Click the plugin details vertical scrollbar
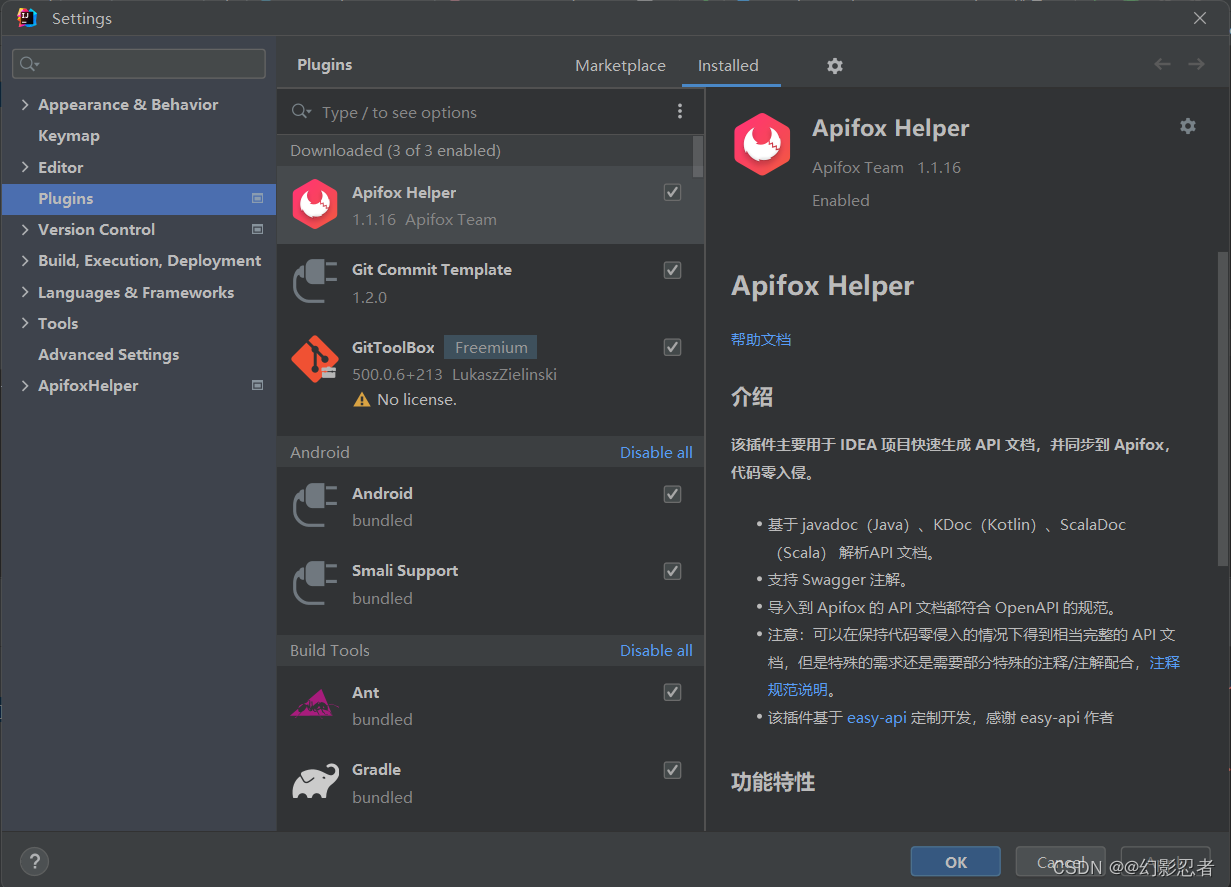The height and width of the screenshot is (887, 1231). coord(1223,410)
